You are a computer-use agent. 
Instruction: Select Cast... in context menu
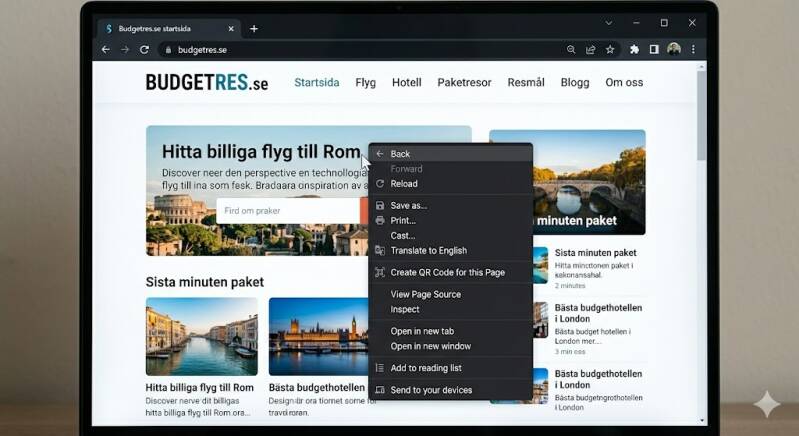(450, 236)
